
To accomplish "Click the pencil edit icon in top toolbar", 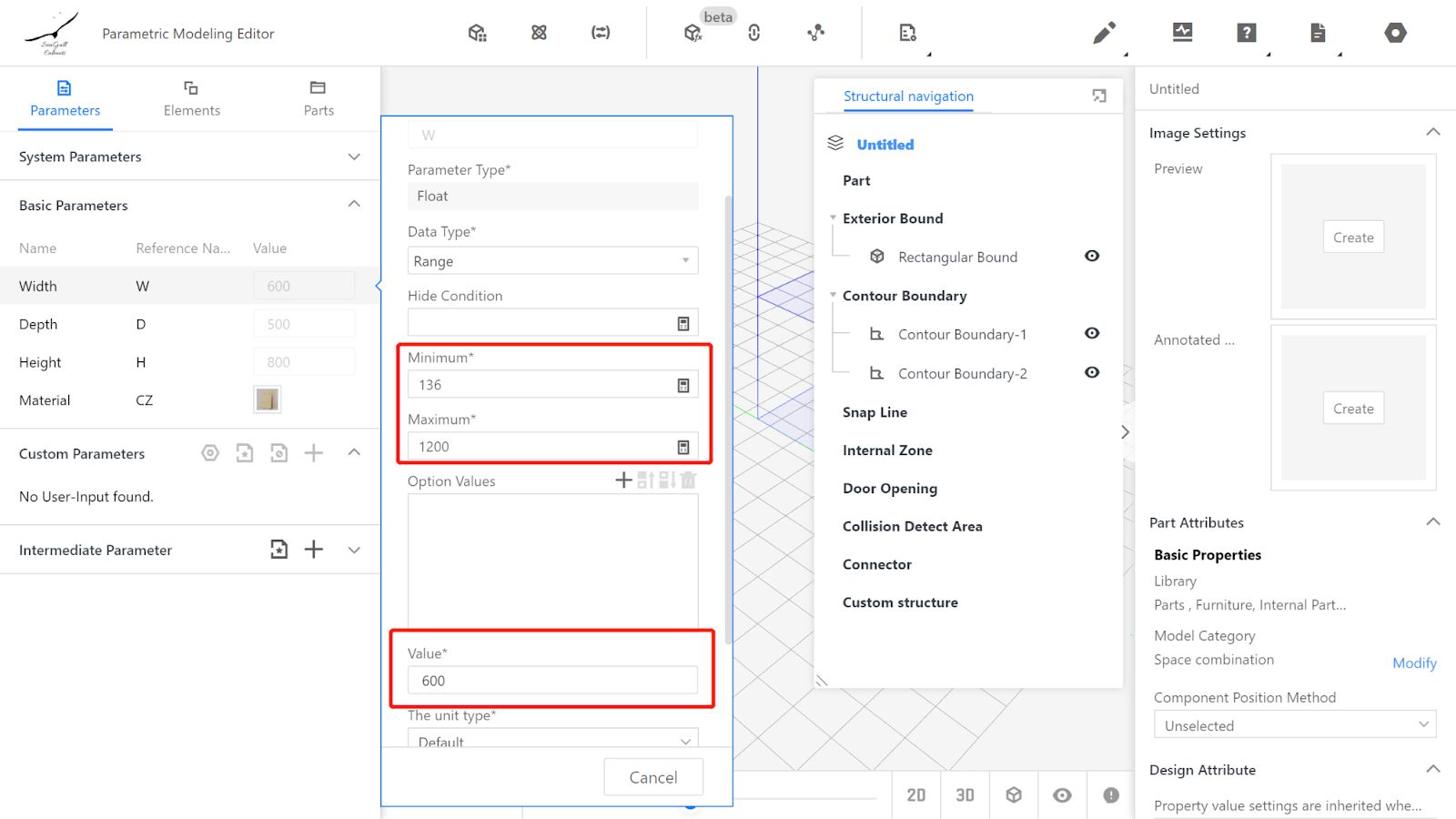I will 1104,34.
